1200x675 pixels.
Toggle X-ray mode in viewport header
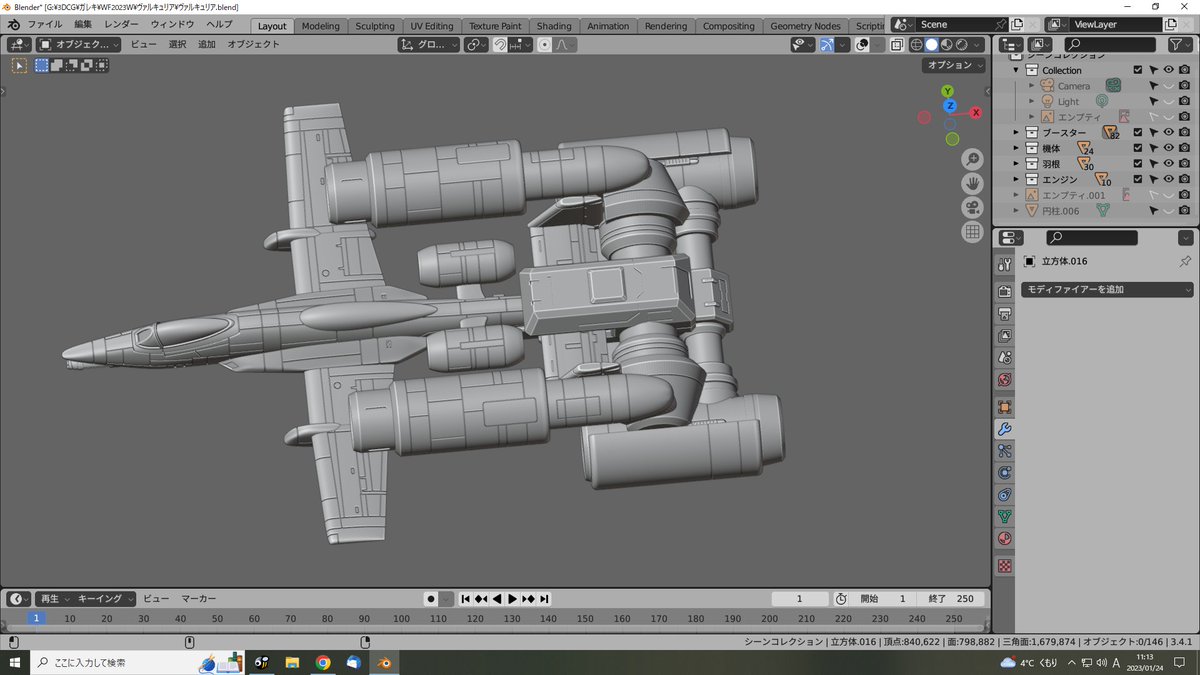pyautogui.click(x=897, y=45)
